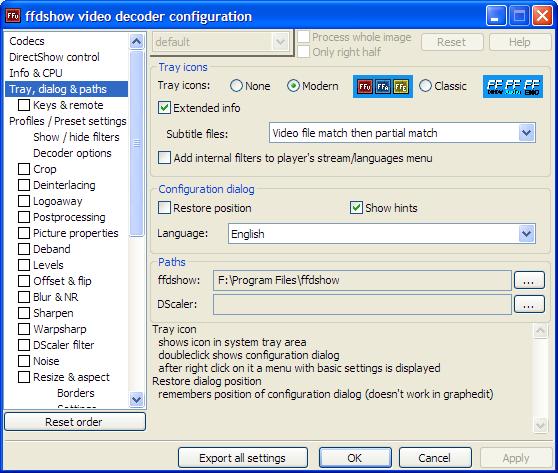Screen dimensions: 558x473
Task: Open Profiles / Preset settings page
Action: click(x=68, y=121)
